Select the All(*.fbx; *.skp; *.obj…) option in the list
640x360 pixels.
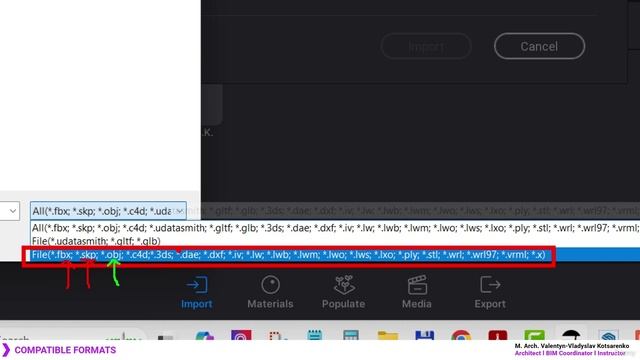(335, 228)
